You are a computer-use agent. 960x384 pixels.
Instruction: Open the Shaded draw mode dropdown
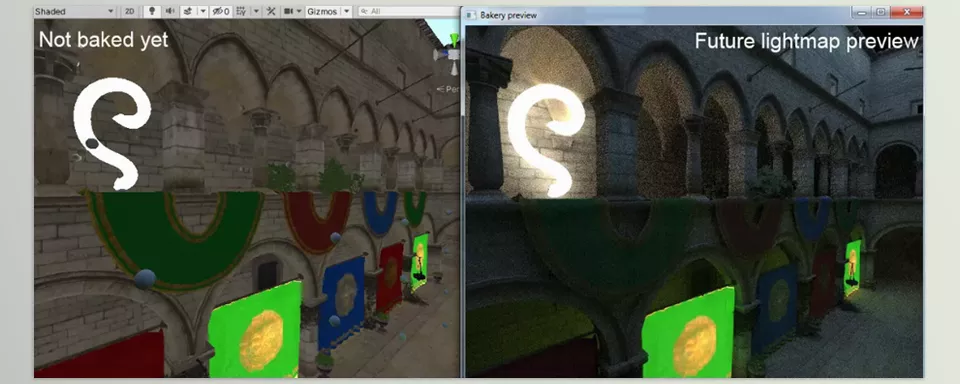[75, 12]
